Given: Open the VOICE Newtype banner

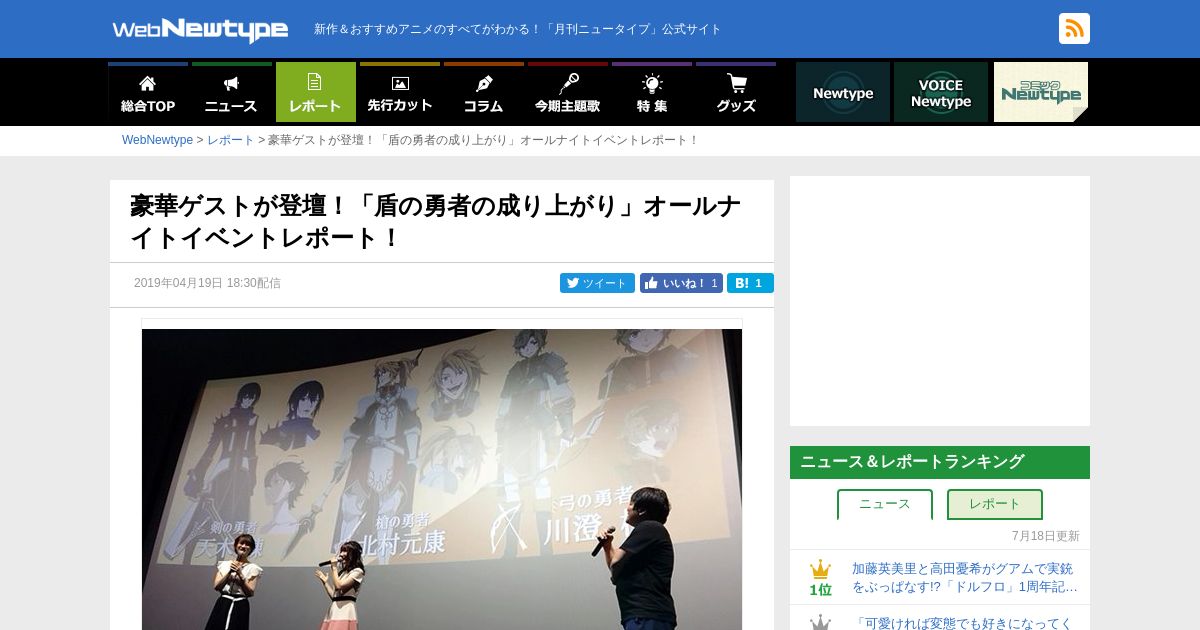Looking at the screenshot, I should (941, 92).
